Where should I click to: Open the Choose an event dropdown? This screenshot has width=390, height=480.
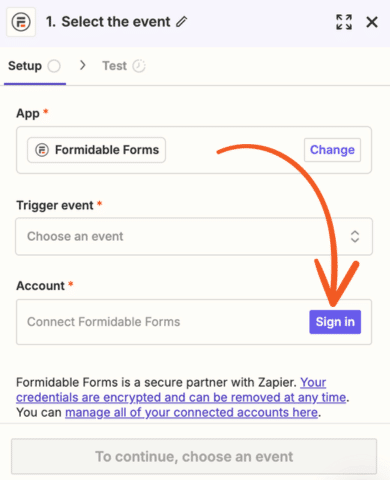click(x=194, y=236)
